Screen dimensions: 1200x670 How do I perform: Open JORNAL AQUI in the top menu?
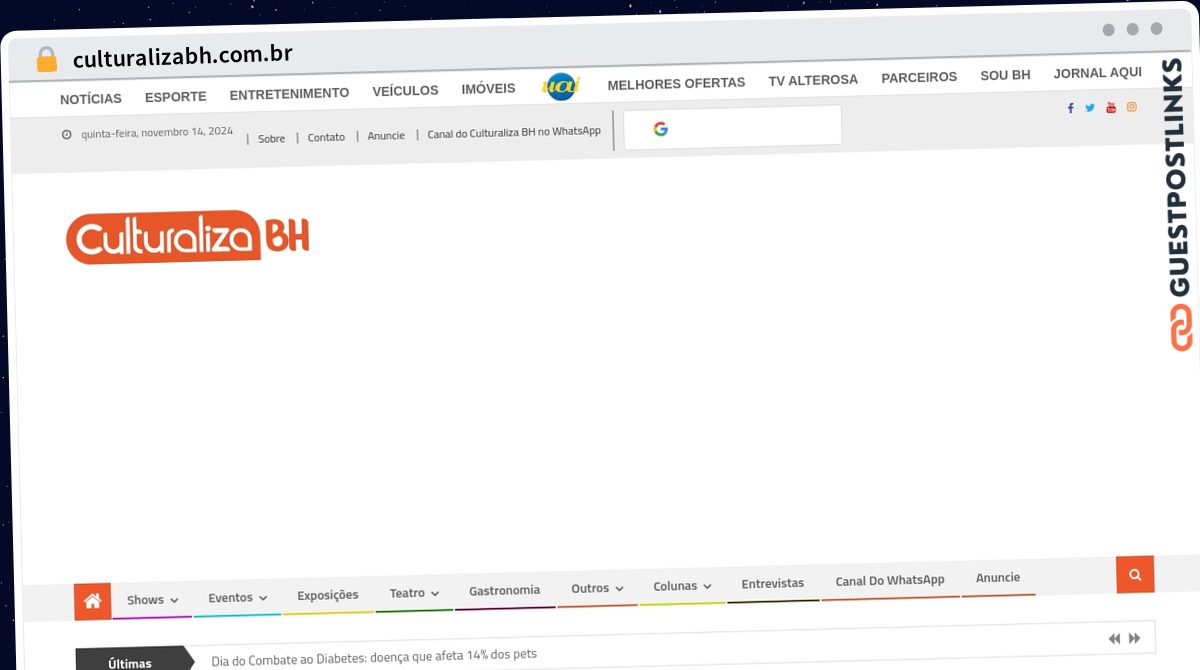pyautogui.click(x=1098, y=73)
